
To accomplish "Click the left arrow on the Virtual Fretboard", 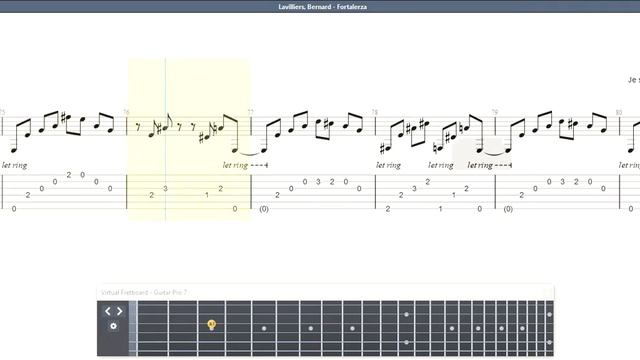I will point(108,311).
